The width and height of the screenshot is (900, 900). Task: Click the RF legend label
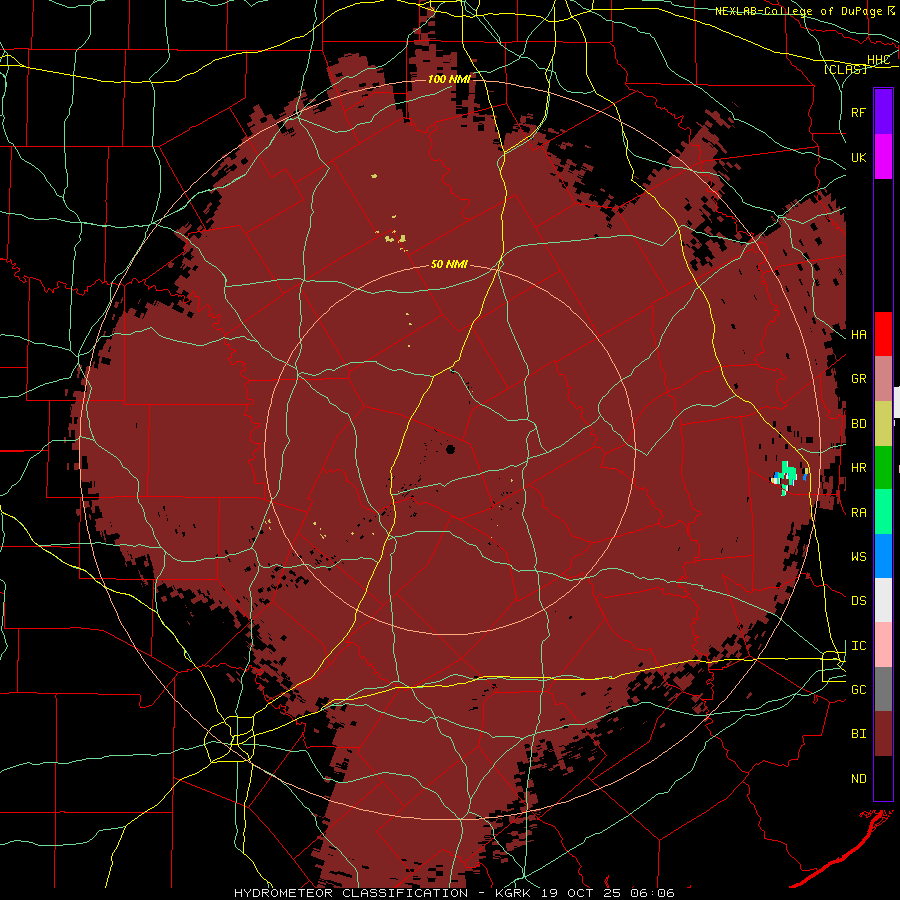859,112
